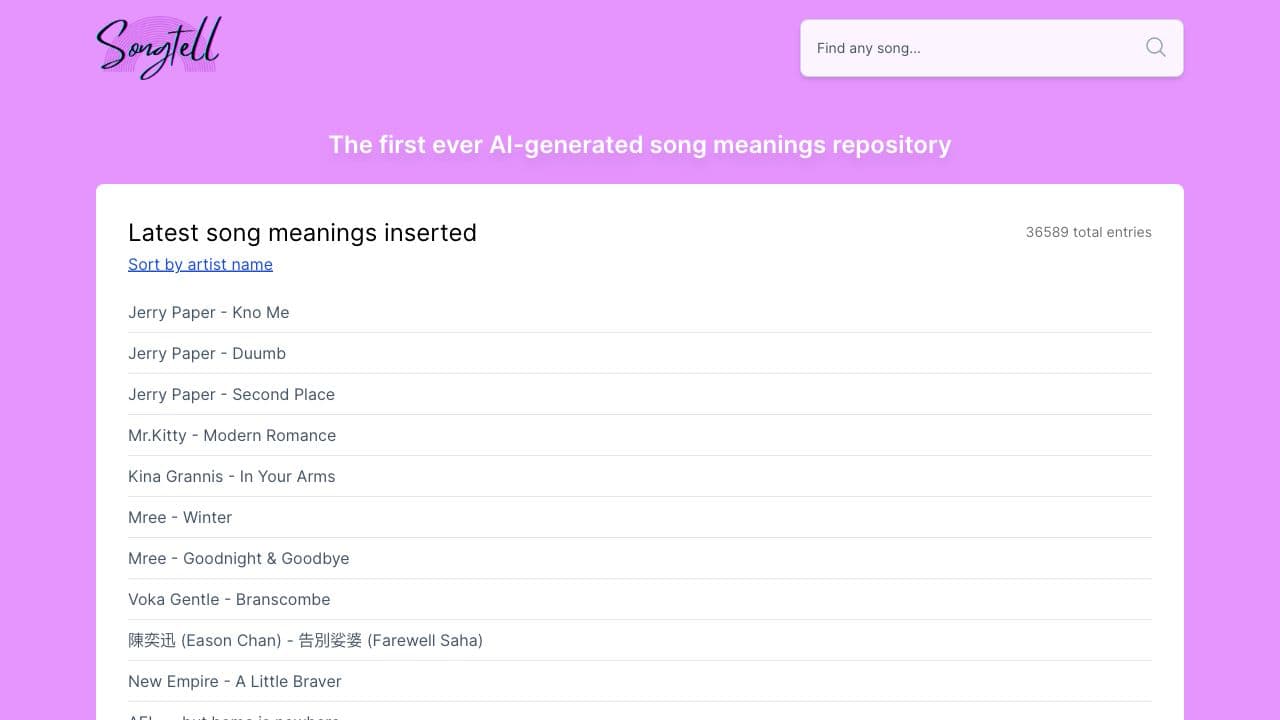This screenshot has width=1280, height=720.
Task: Open Mree - Winter song entry
Action: pos(180,517)
